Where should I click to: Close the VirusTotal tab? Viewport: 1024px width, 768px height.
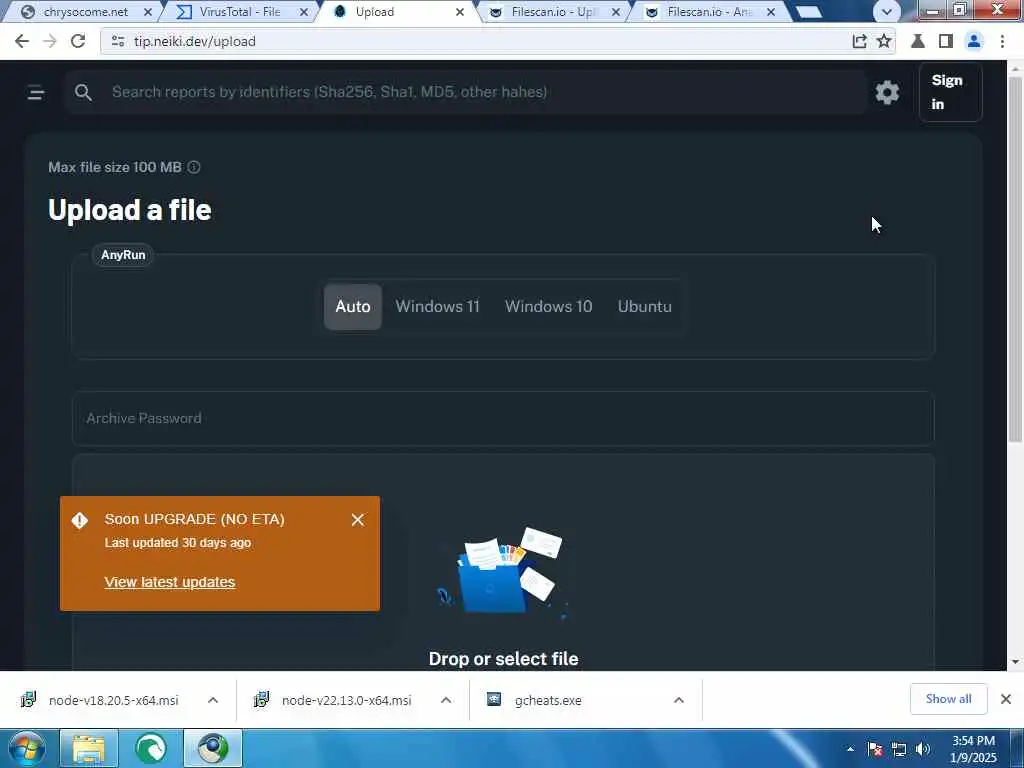click(x=304, y=12)
